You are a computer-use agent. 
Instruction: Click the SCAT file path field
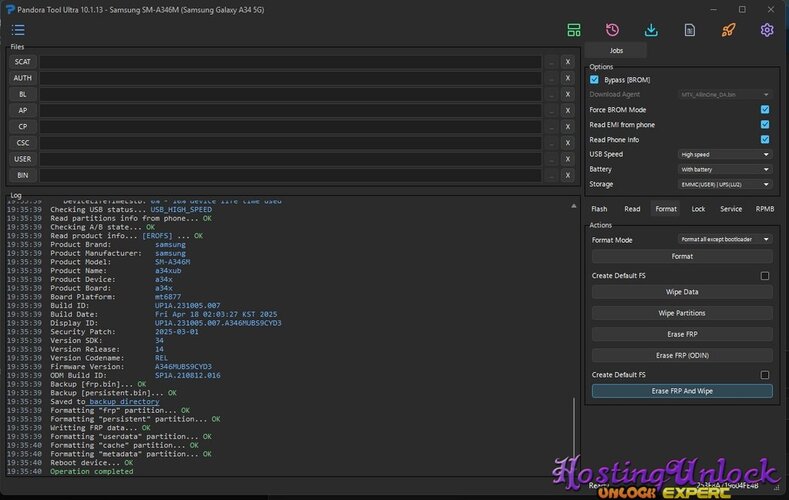pyautogui.click(x=290, y=62)
